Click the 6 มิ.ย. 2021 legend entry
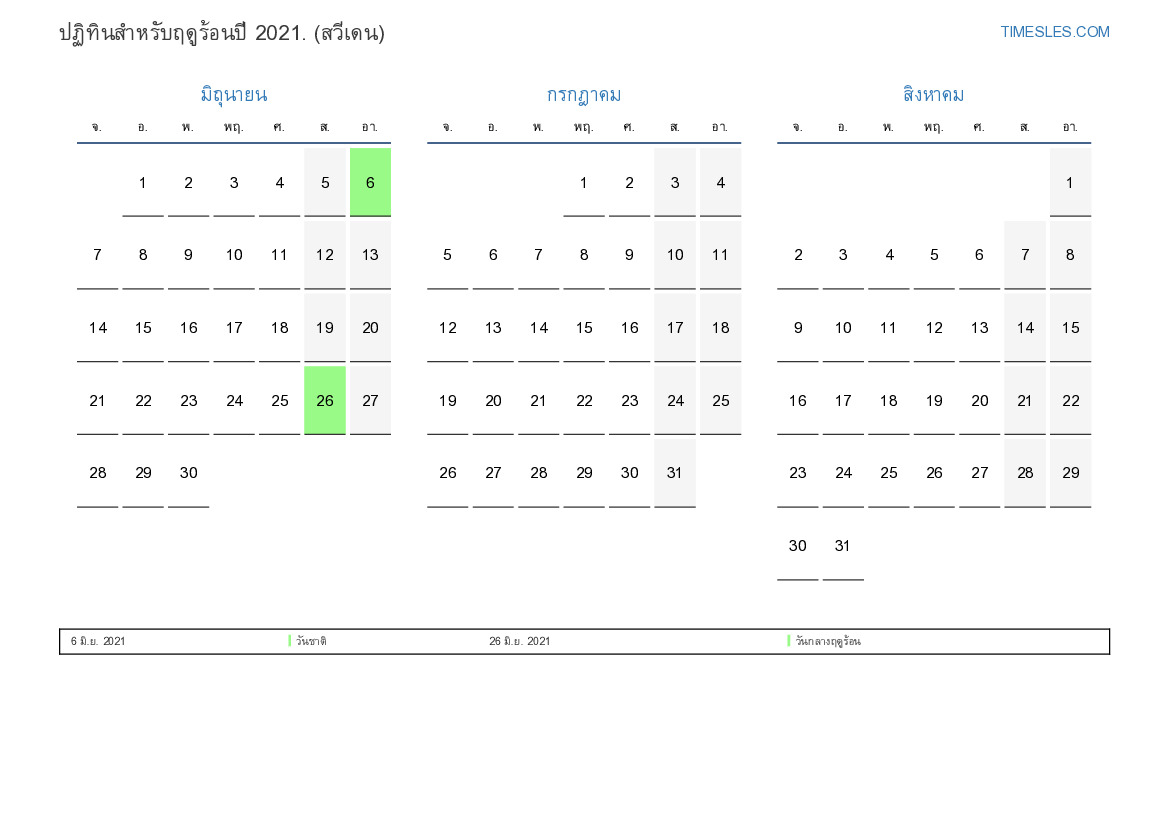Viewport: 1169px width, 827px height. click(98, 641)
